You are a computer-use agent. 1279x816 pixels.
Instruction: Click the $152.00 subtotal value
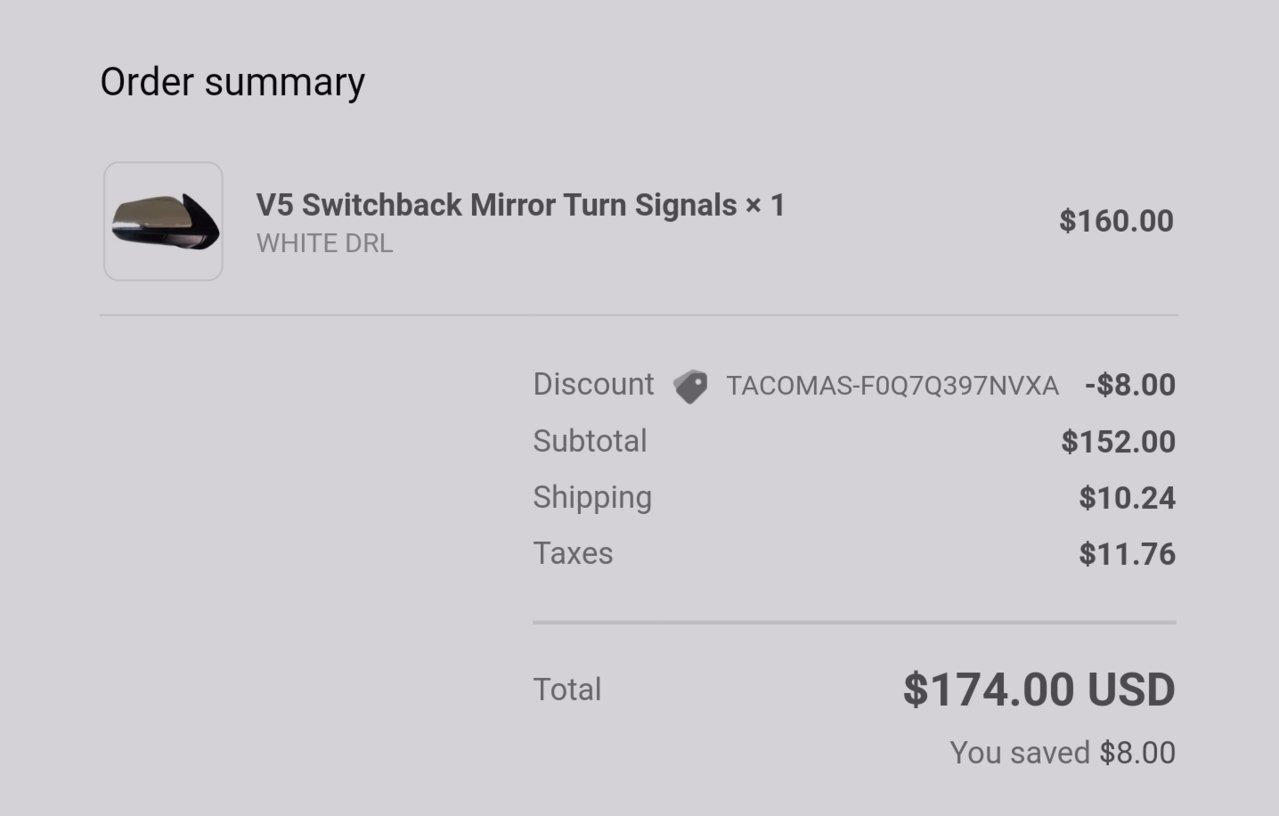point(1118,442)
